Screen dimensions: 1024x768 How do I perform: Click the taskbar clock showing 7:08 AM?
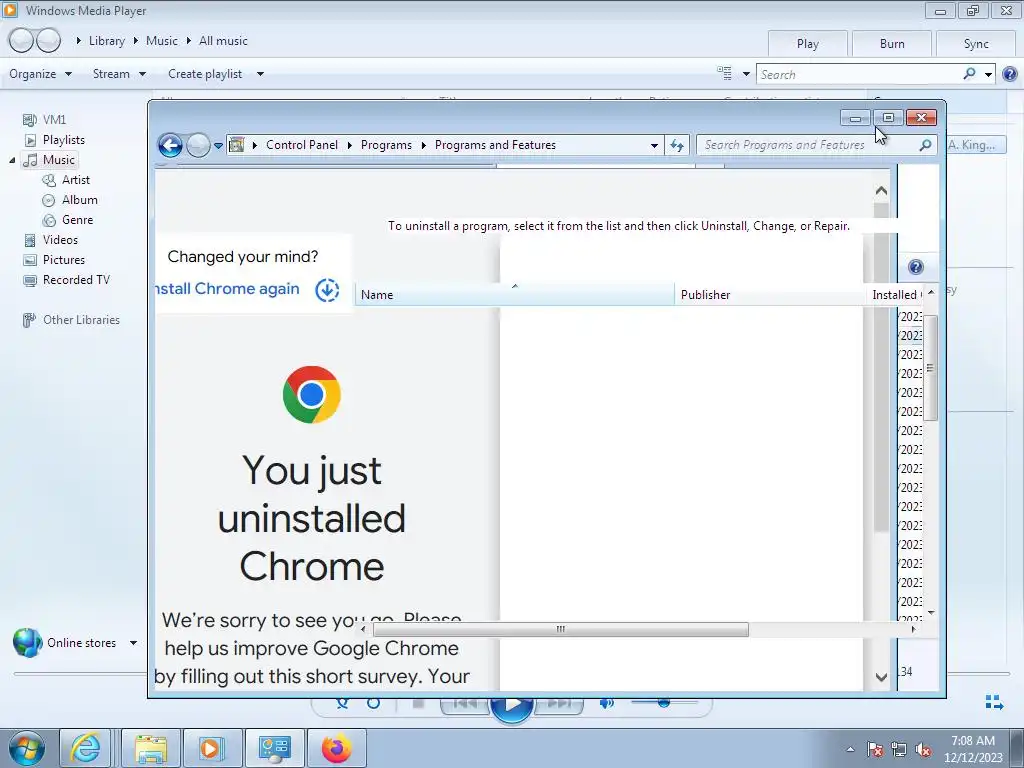pos(972,749)
